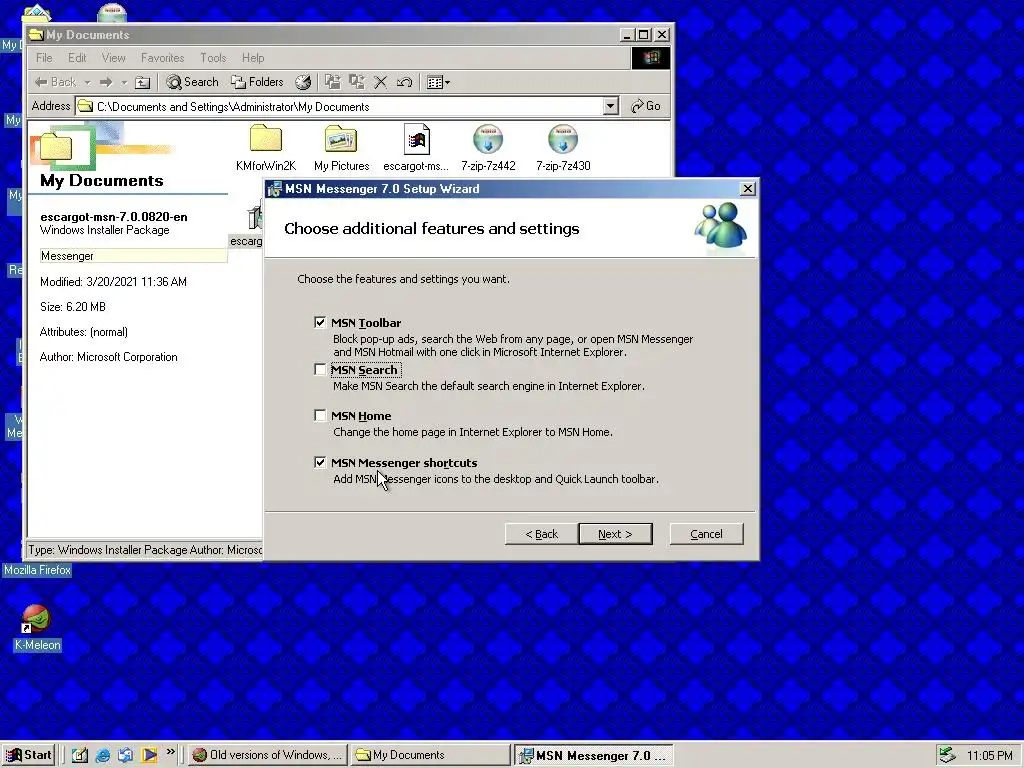Click the Undo icon in toolbar
This screenshot has width=1024, height=768.
(x=404, y=82)
